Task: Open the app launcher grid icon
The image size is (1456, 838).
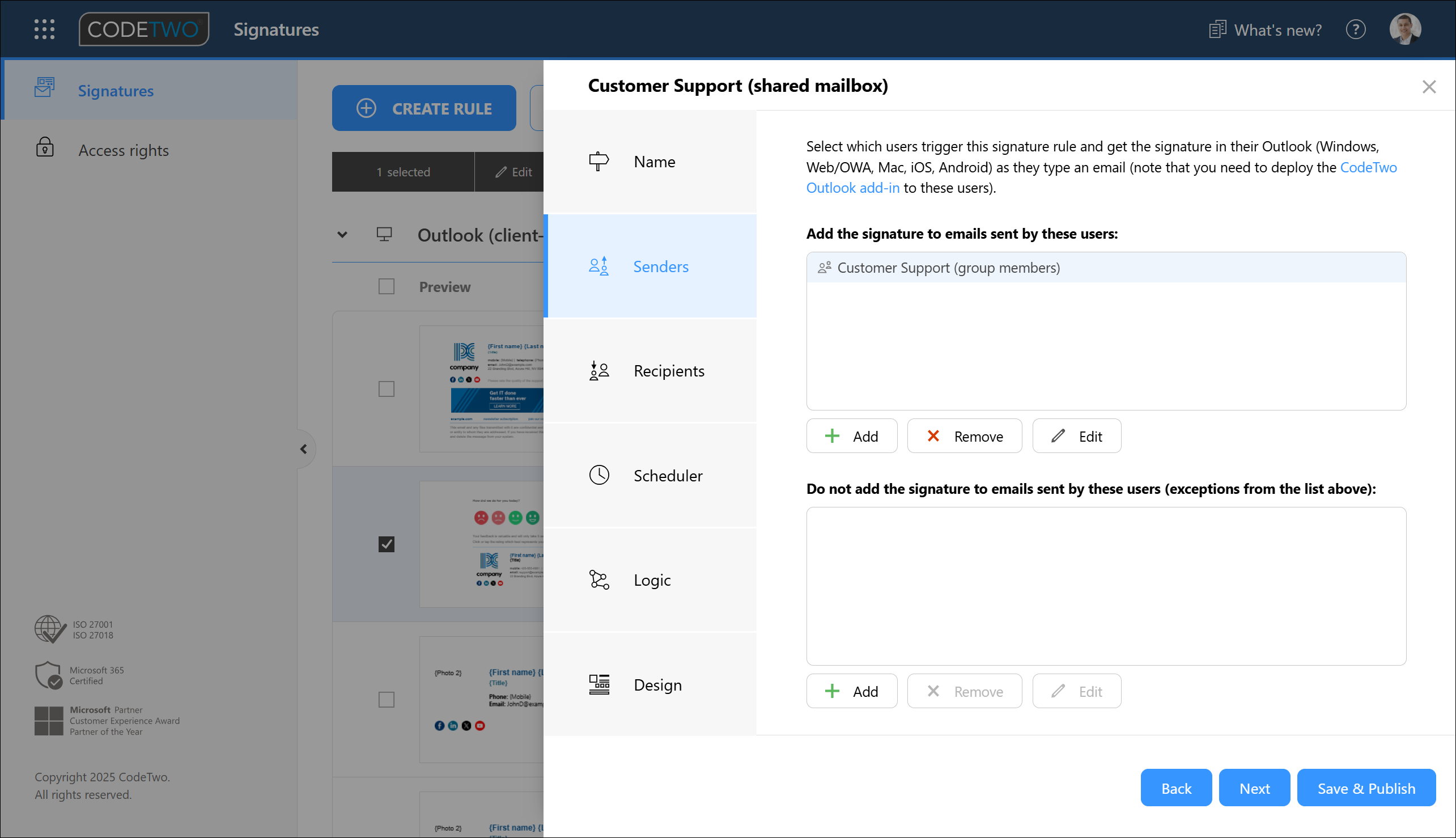Action: coord(44,29)
